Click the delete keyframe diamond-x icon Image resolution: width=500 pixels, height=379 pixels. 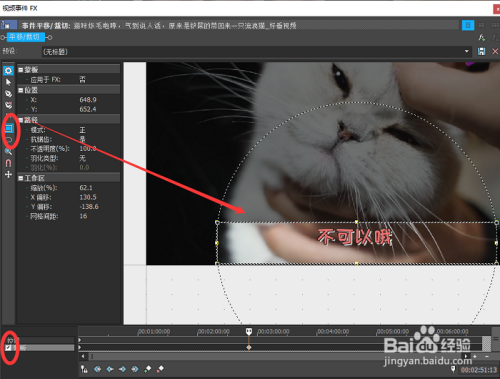pos(160,369)
